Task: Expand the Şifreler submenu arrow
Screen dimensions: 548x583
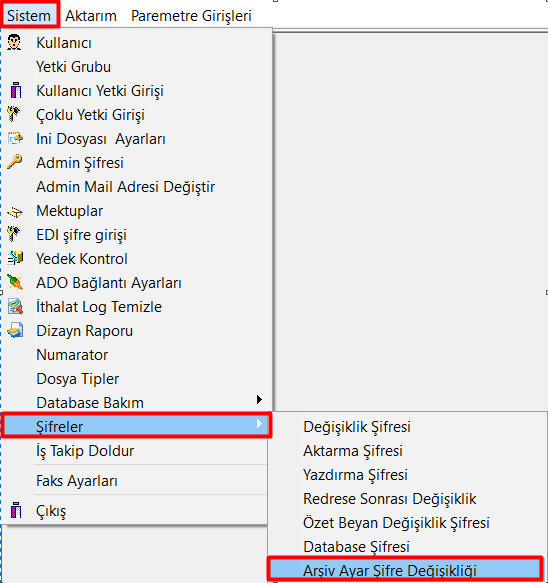Action: click(x=259, y=424)
